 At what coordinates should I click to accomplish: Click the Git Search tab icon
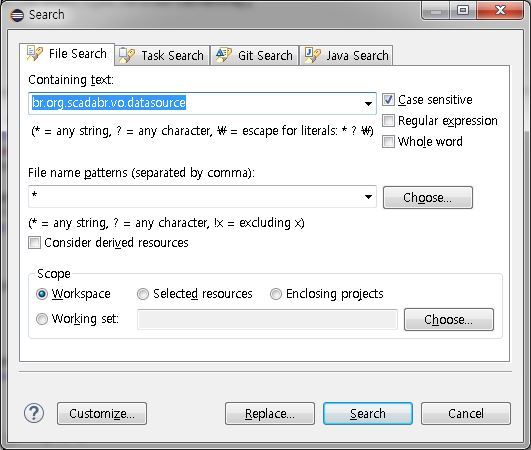click(224, 55)
